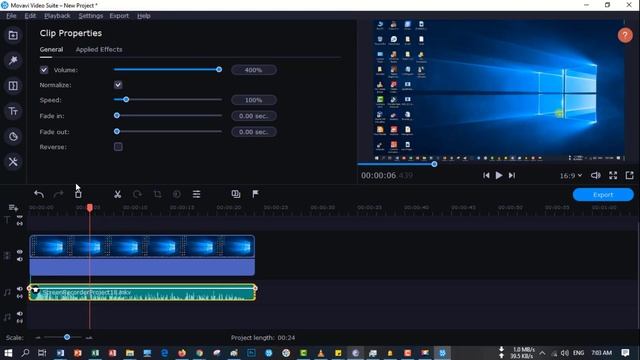The width and height of the screenshot is (640, 360).
Task: Open the Windows Start button
Action: click(x=8, y=353)
